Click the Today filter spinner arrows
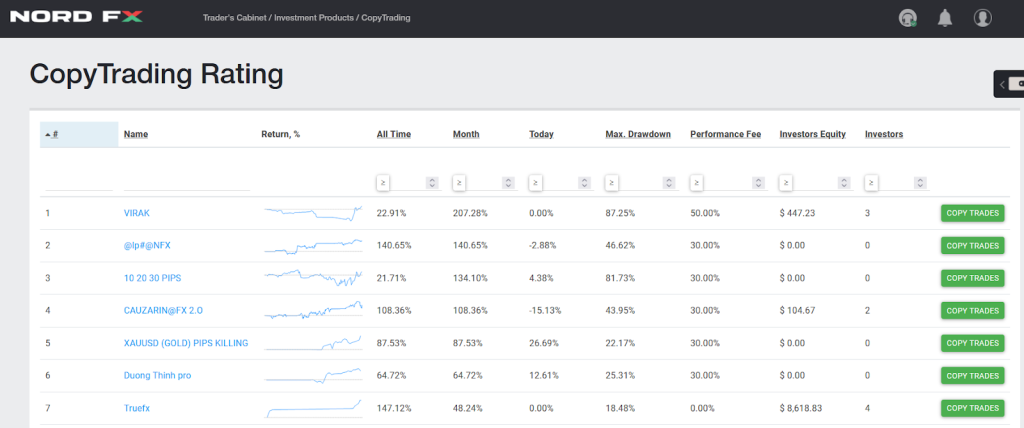Screen dimensions: 1024x428 [584, 183]
